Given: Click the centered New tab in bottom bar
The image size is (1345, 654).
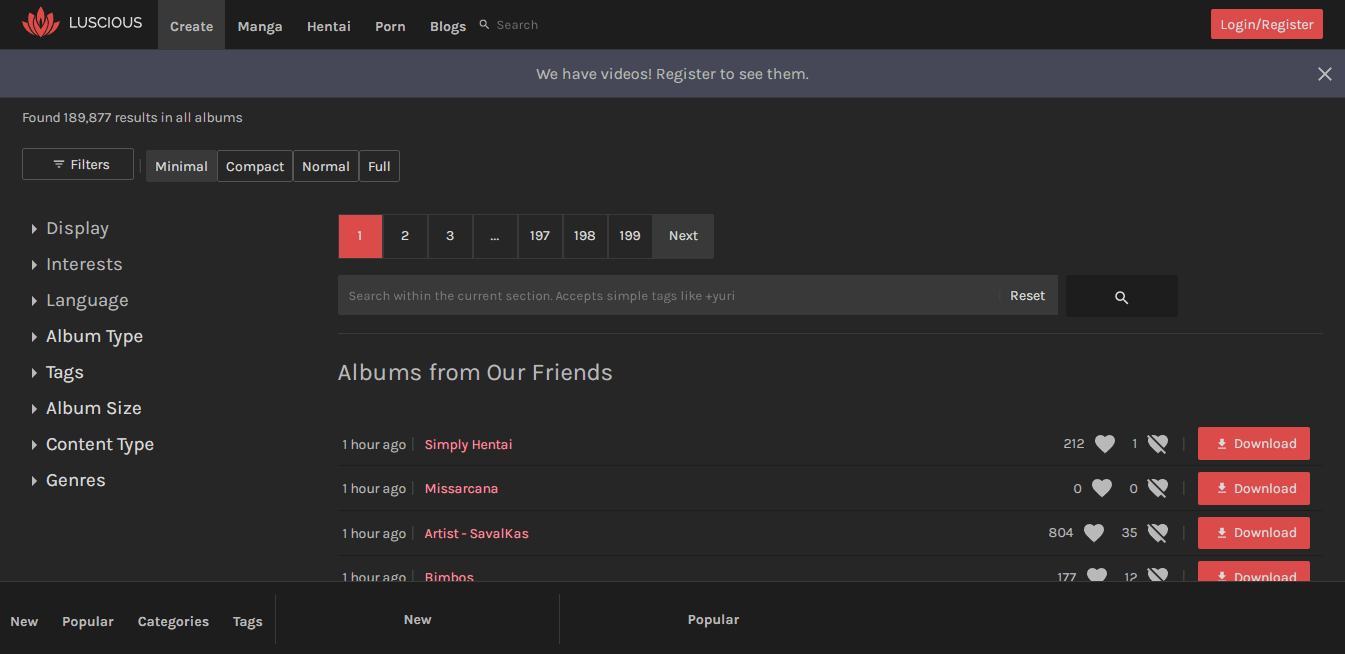Looking at the screenshot, I should 417,620.
